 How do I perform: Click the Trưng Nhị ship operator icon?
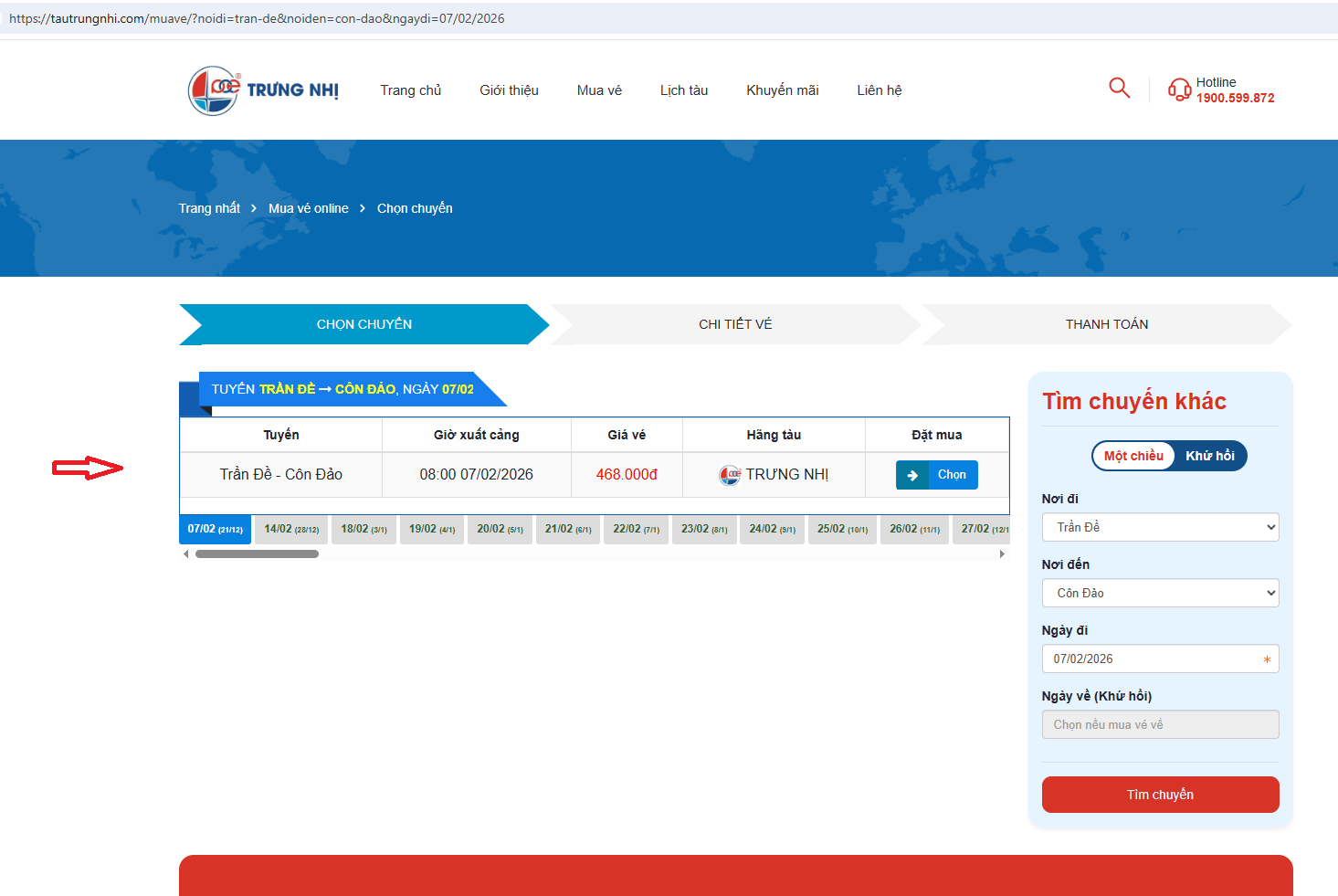[730, 475]
